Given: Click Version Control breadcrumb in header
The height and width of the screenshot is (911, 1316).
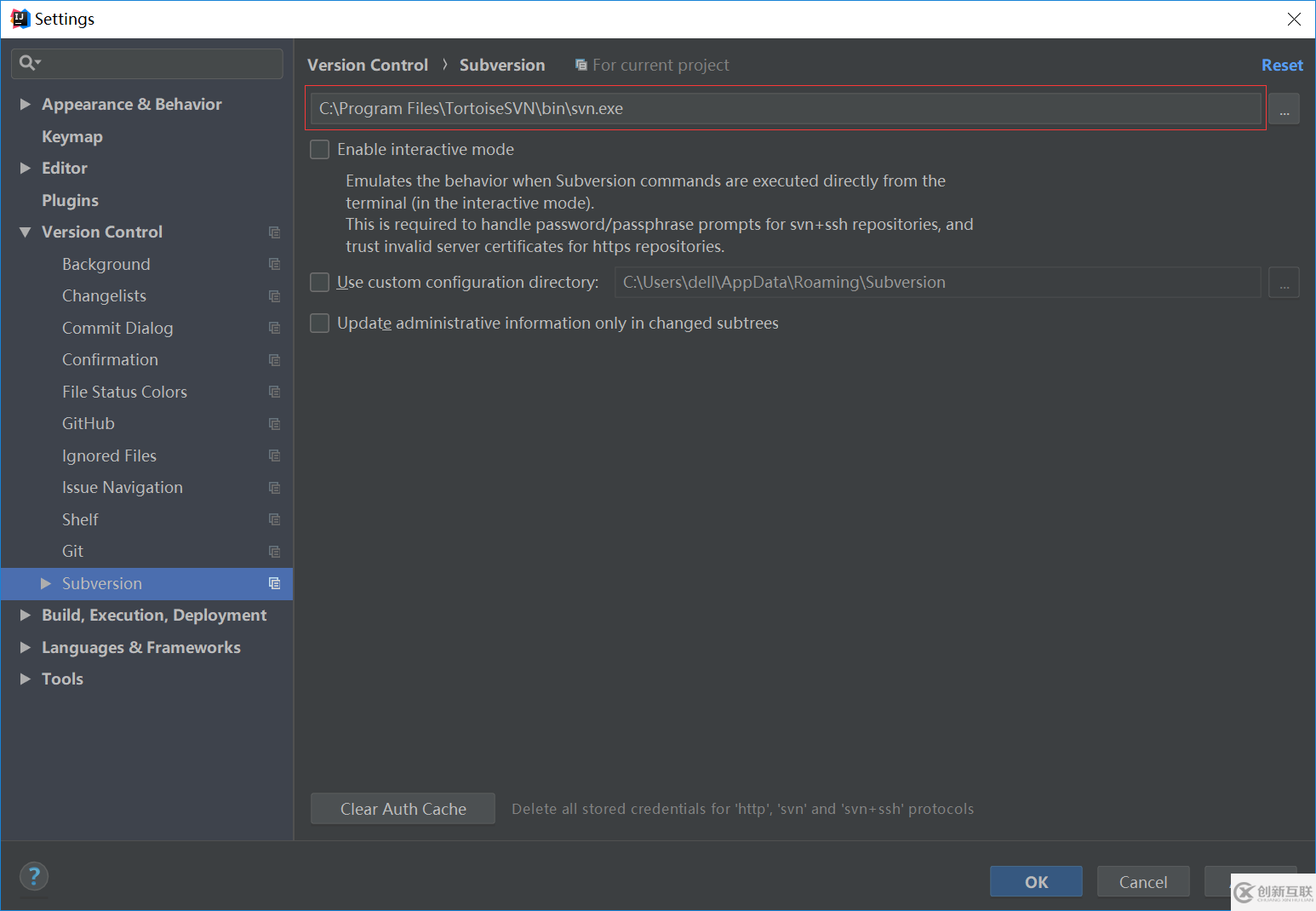Looking at the screenshot, I should click(x=368, y=66).
